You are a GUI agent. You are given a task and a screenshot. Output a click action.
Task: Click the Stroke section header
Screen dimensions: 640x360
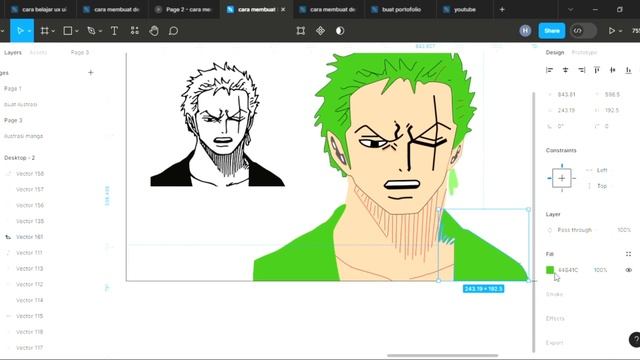click(x=554, y=294)
